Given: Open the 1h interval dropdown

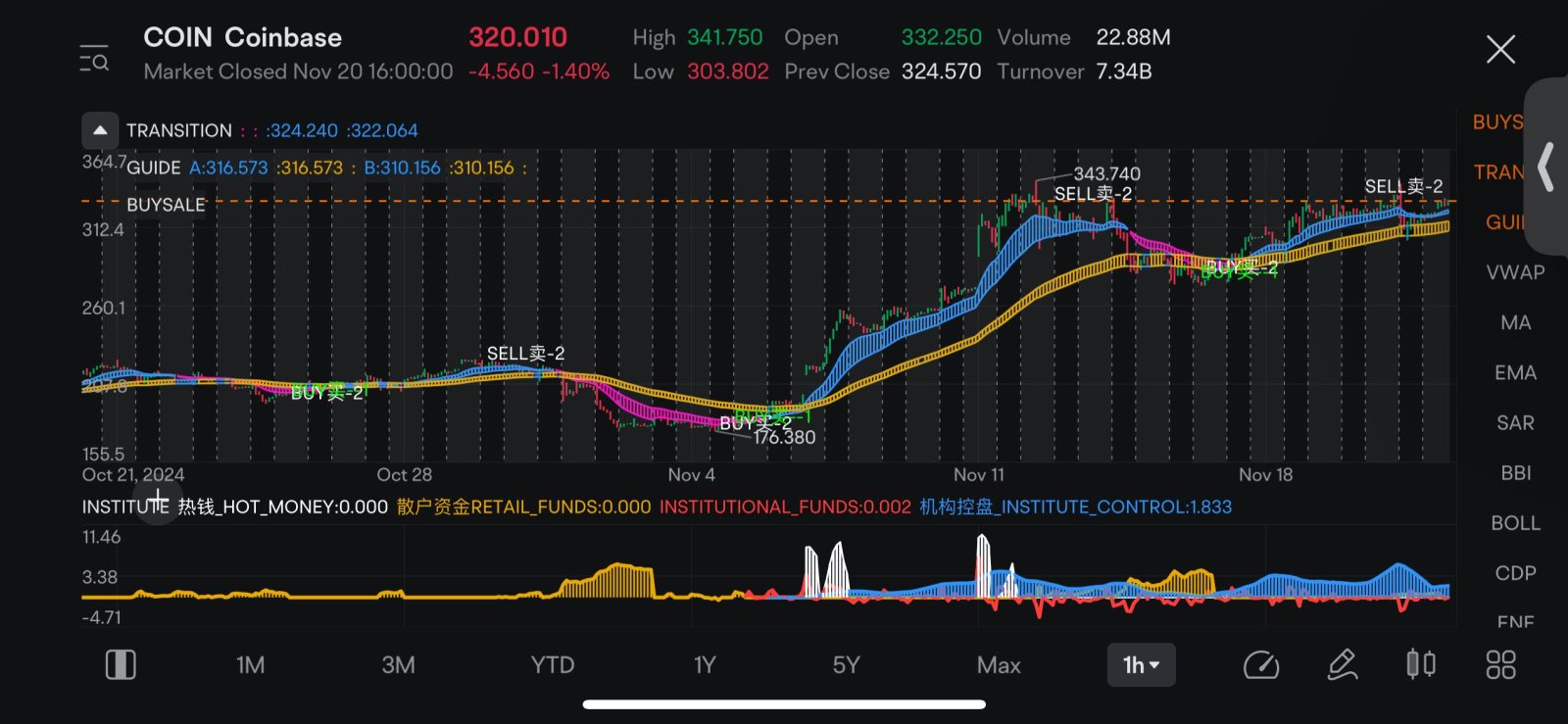Looking at the screenshot, I should 1141,665.
